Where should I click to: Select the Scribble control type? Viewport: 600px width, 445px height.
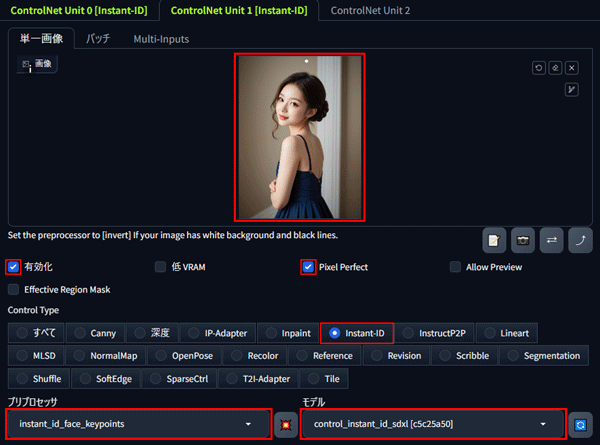point(465,355)
